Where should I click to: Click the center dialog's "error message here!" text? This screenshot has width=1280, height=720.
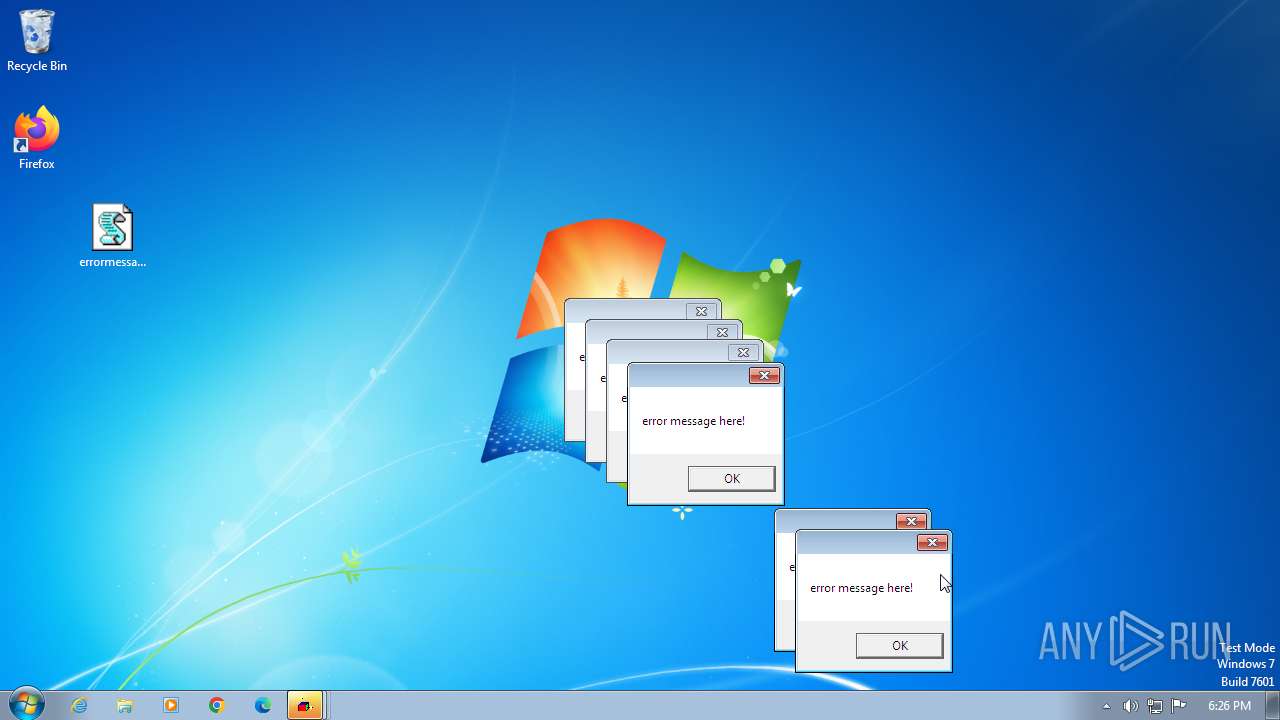tap(693, 421)
